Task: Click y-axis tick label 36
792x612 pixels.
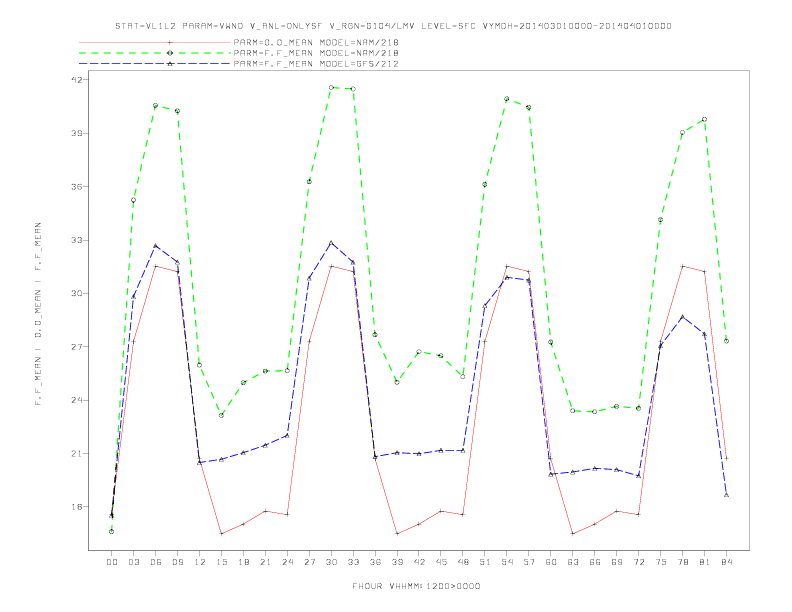Action: [x=77, y=187]
